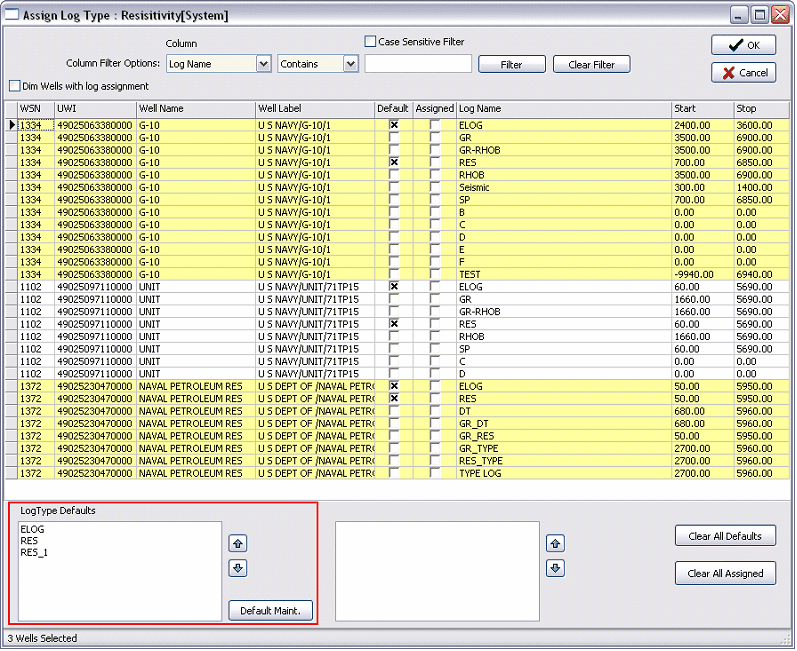
Task: Select the current row indicator arrow
Action: [12, 125]
